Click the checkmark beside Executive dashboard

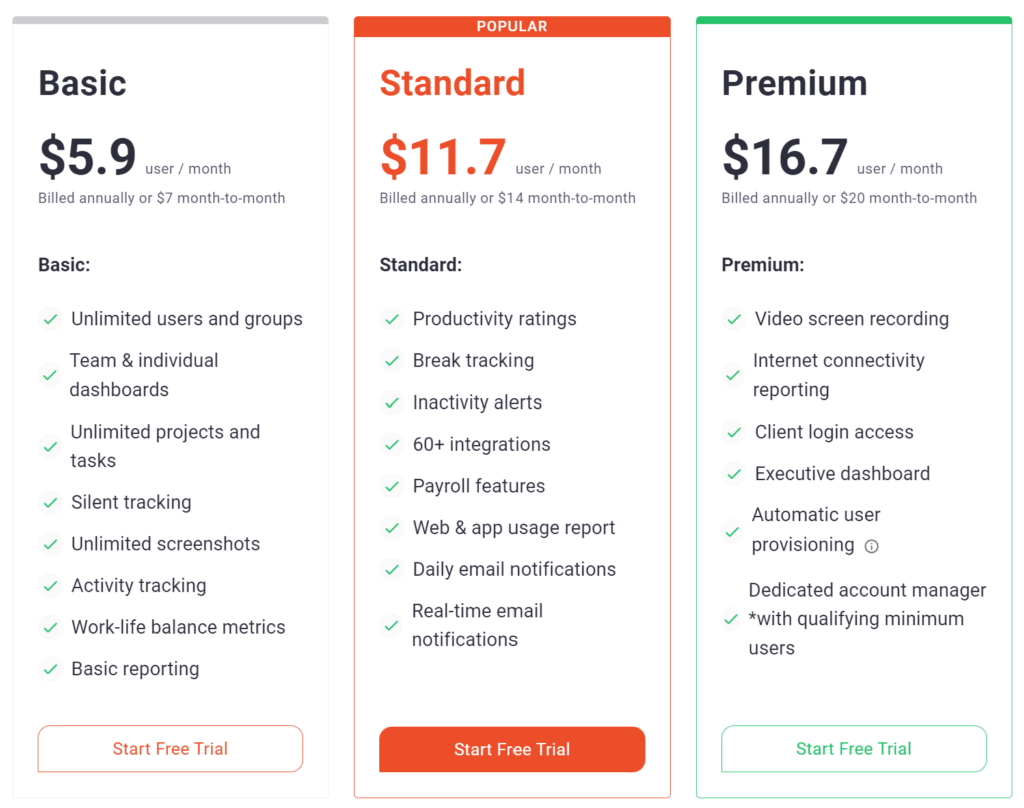coord(733,473)
